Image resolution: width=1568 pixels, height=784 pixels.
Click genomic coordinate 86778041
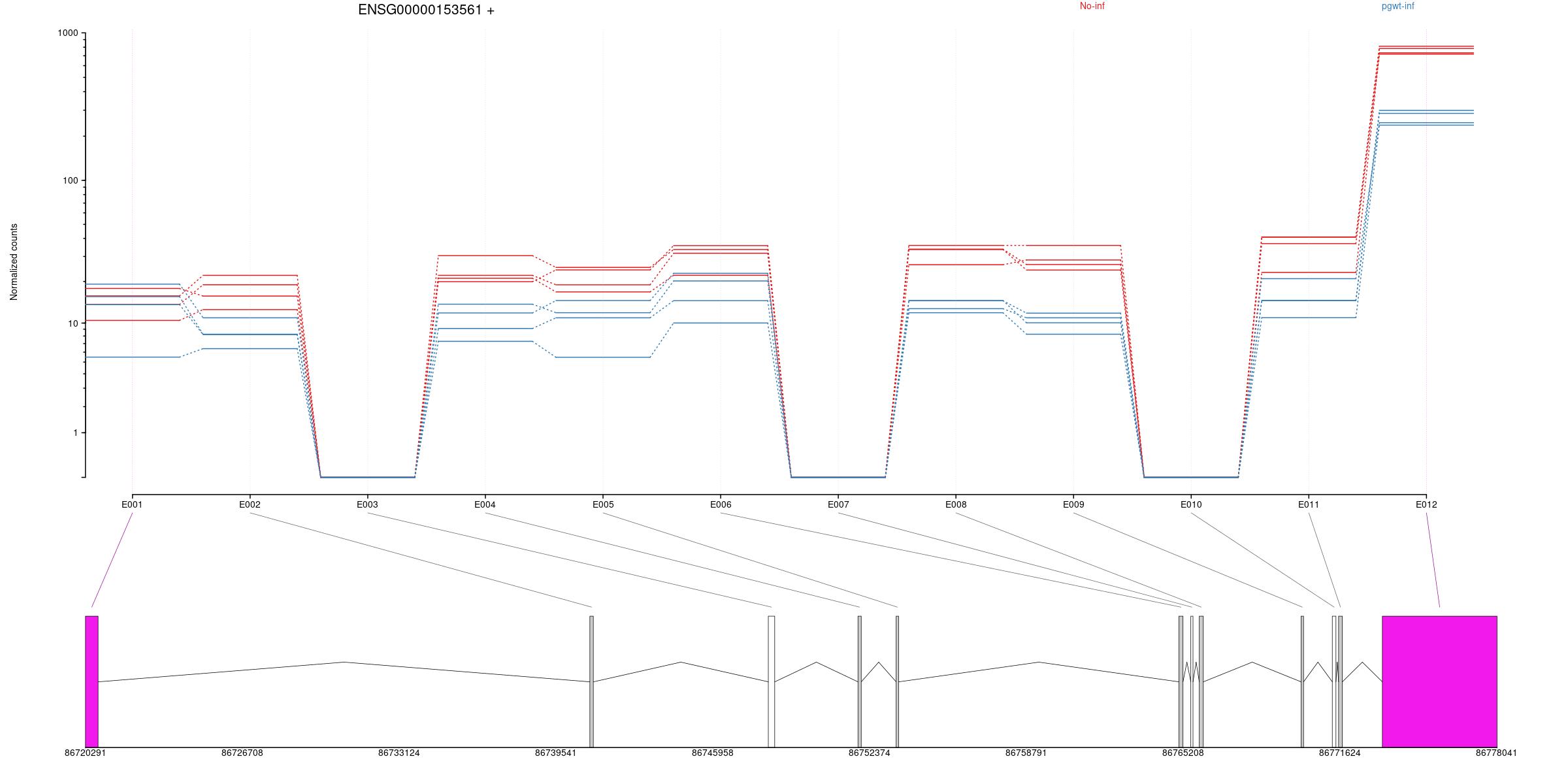point(1496,753)
